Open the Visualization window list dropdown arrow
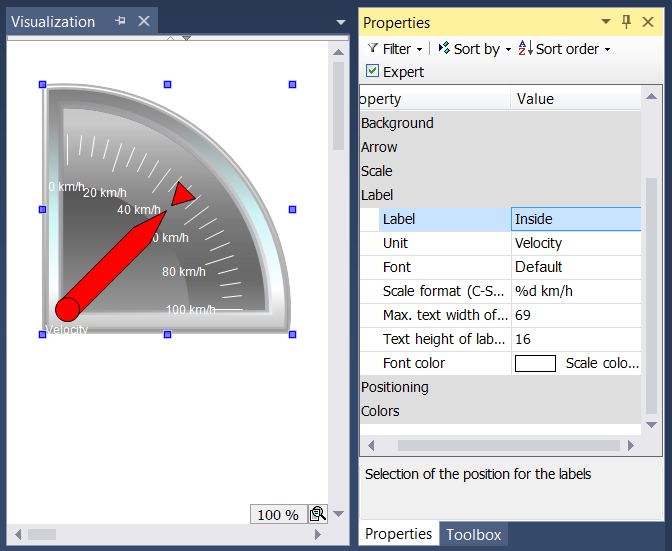Image resolution: width=672 pixels, height=551 pixels. click(341, 22)
